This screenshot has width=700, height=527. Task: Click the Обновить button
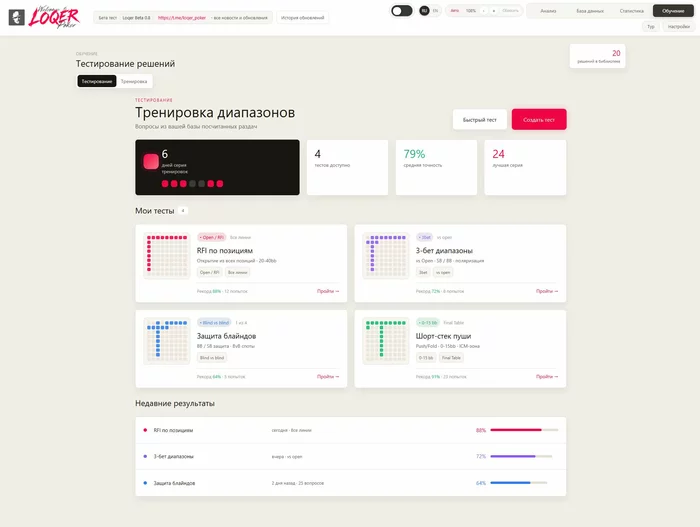(510, 11)
